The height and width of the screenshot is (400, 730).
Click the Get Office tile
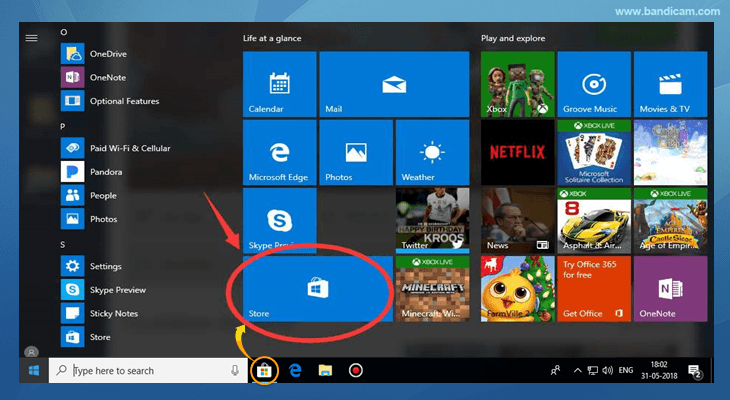[593, 290]
